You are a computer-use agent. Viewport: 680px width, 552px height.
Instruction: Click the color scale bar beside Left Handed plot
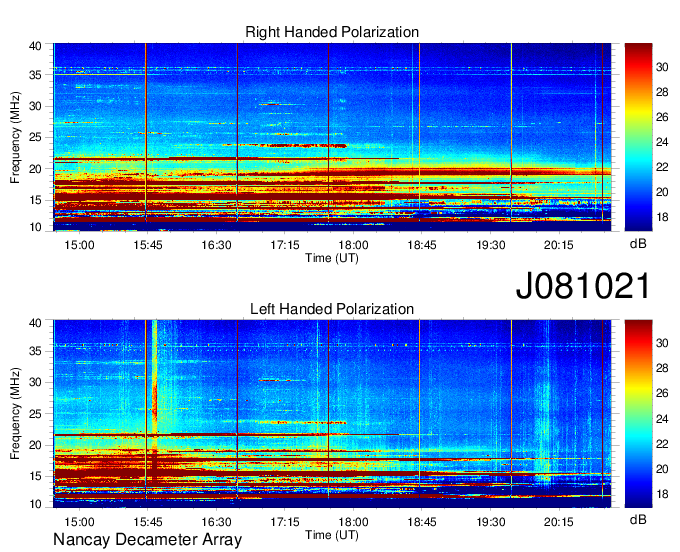(638, 414)
